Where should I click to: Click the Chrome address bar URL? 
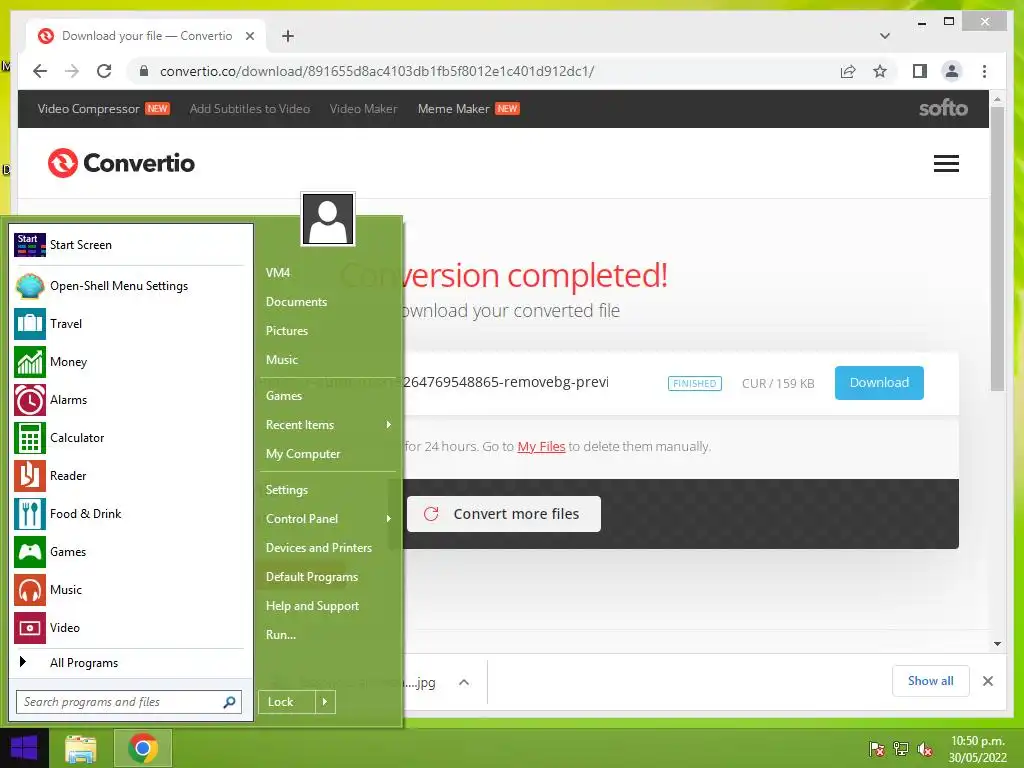pyautogui.click(x=377, y=71)
